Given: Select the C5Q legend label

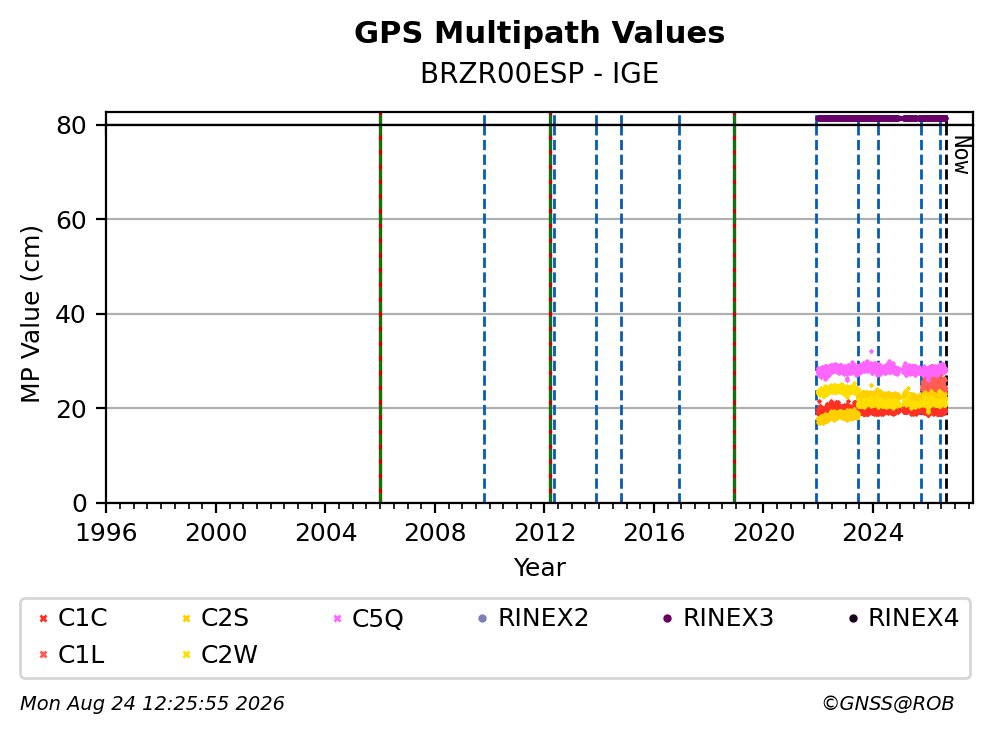Looking at the screenshot, I should tap(377, 618).
